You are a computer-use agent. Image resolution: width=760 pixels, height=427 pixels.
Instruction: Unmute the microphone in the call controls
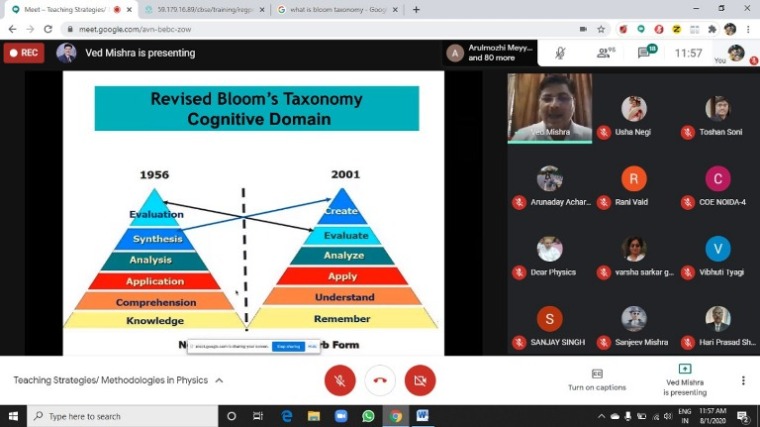point(340,380)
